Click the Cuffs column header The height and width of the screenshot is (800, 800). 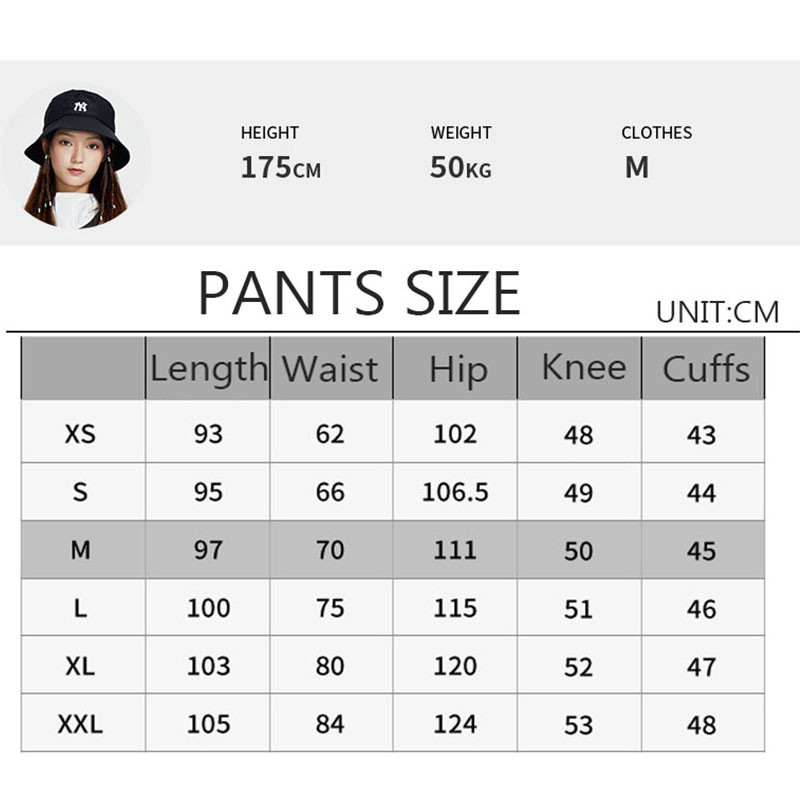pyautogui.click(x=705, y=368)
